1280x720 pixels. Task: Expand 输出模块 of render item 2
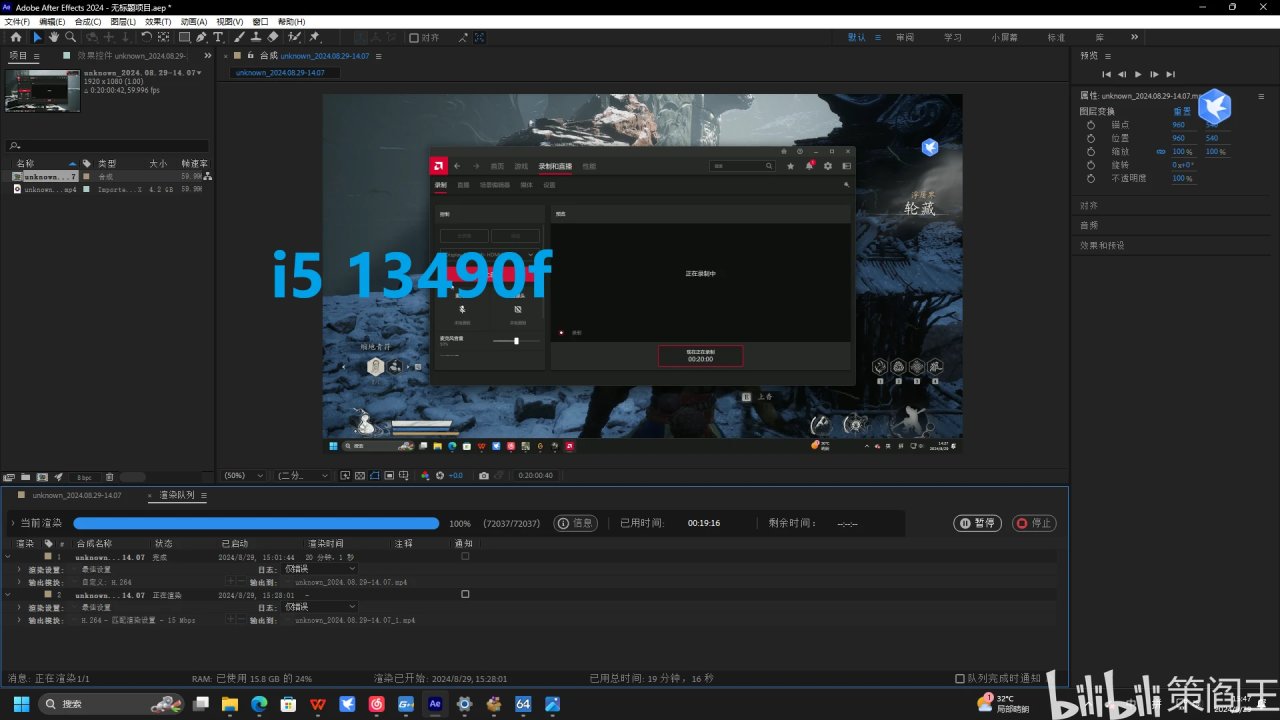click(x=19, y=620)
